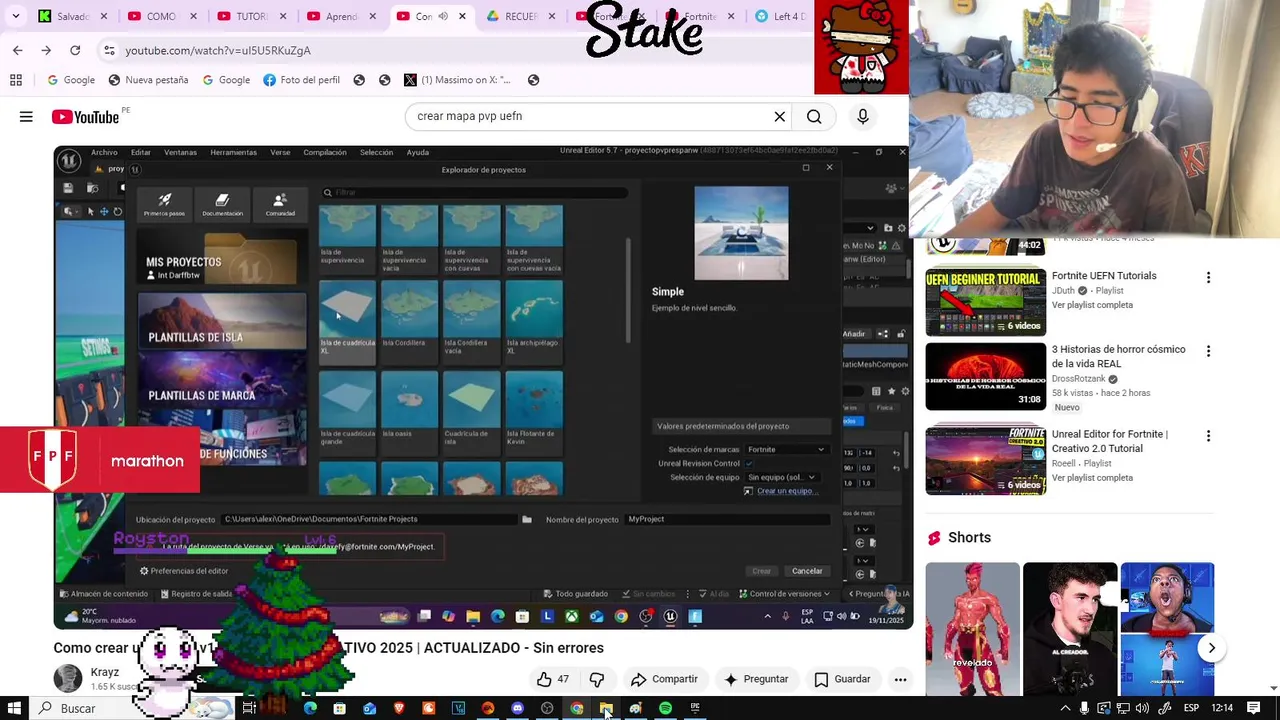Open the notification center icon in the tray
The image size is (1280, 720).
click(1254, 708)
